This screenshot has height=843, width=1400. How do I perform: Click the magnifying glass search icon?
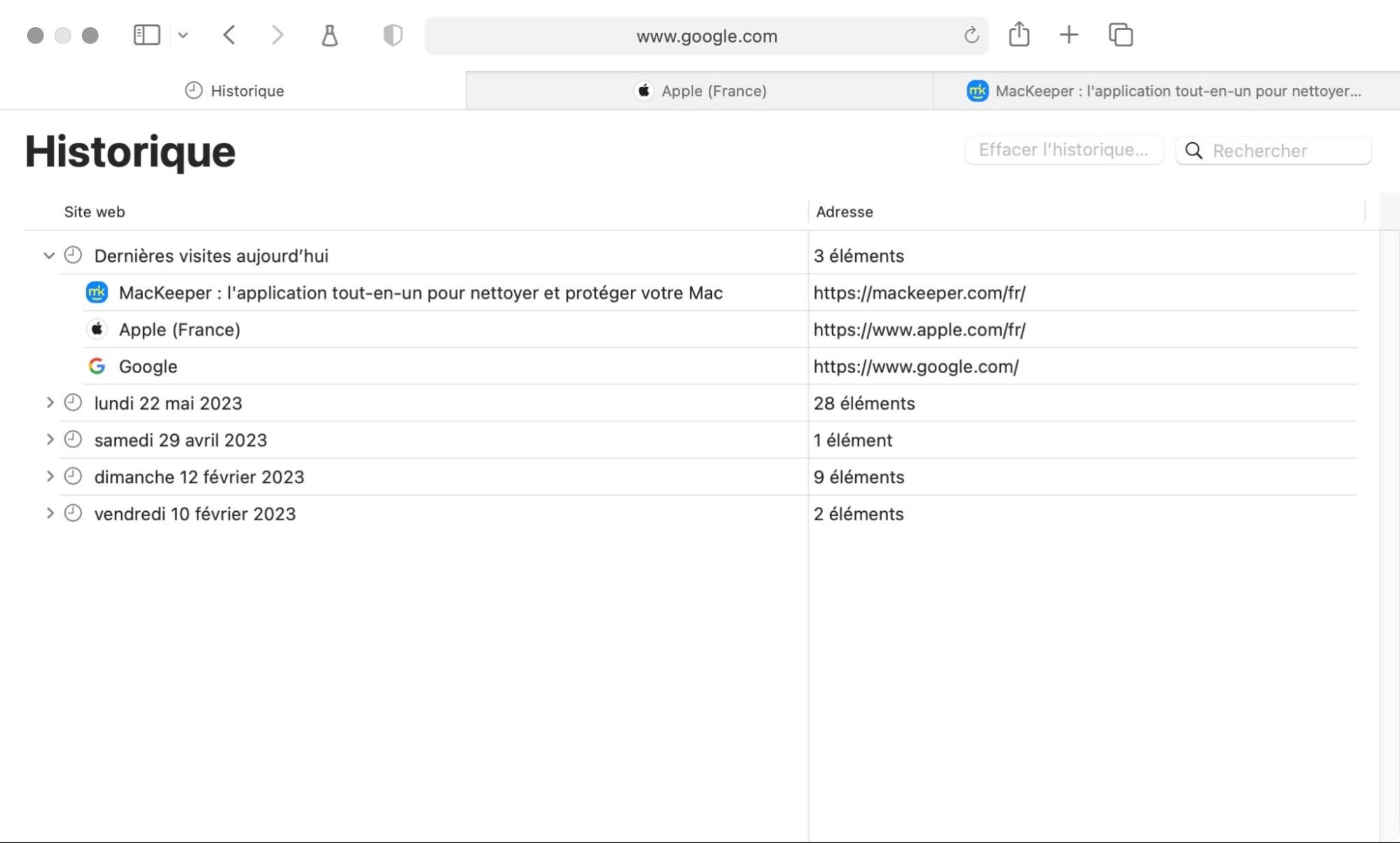pyautogui.click(x=1194, y=151)
